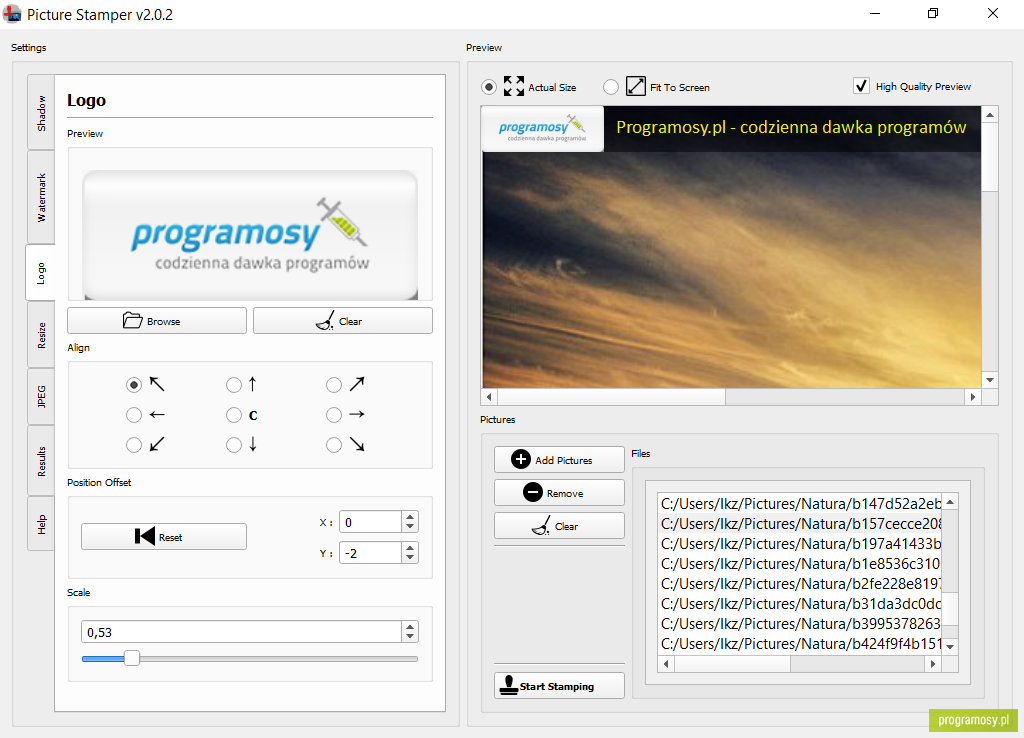Select file b2fe228e819 in list
The height and width of the screenshot is (738, 1024).
tap(800, 584)
